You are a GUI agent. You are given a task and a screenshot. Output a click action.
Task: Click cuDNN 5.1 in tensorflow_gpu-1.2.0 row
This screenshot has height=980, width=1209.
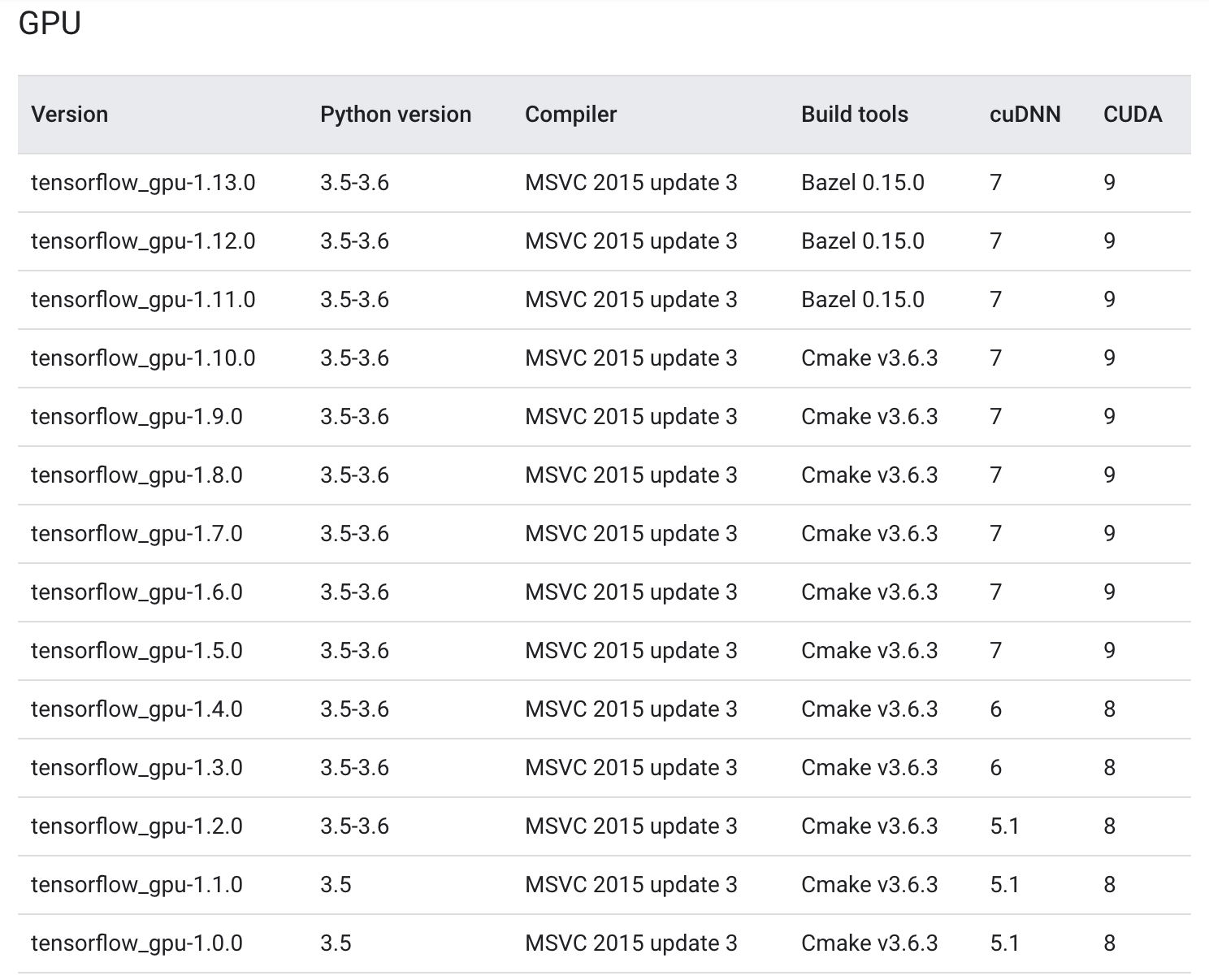click(1004, 826)
